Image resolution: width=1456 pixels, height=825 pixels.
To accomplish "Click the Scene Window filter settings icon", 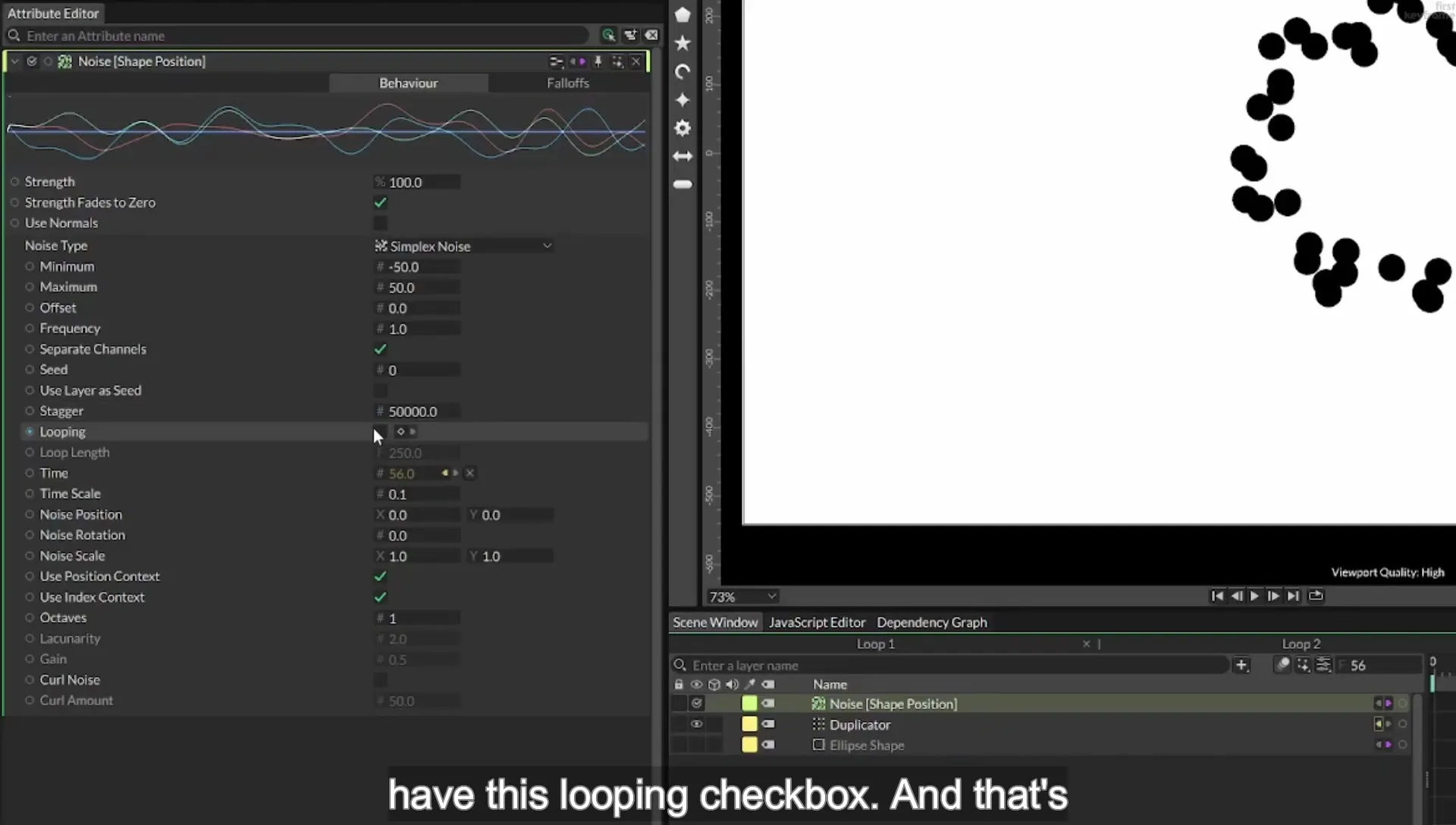I will pyautogui.click(x=1323, y=665).
